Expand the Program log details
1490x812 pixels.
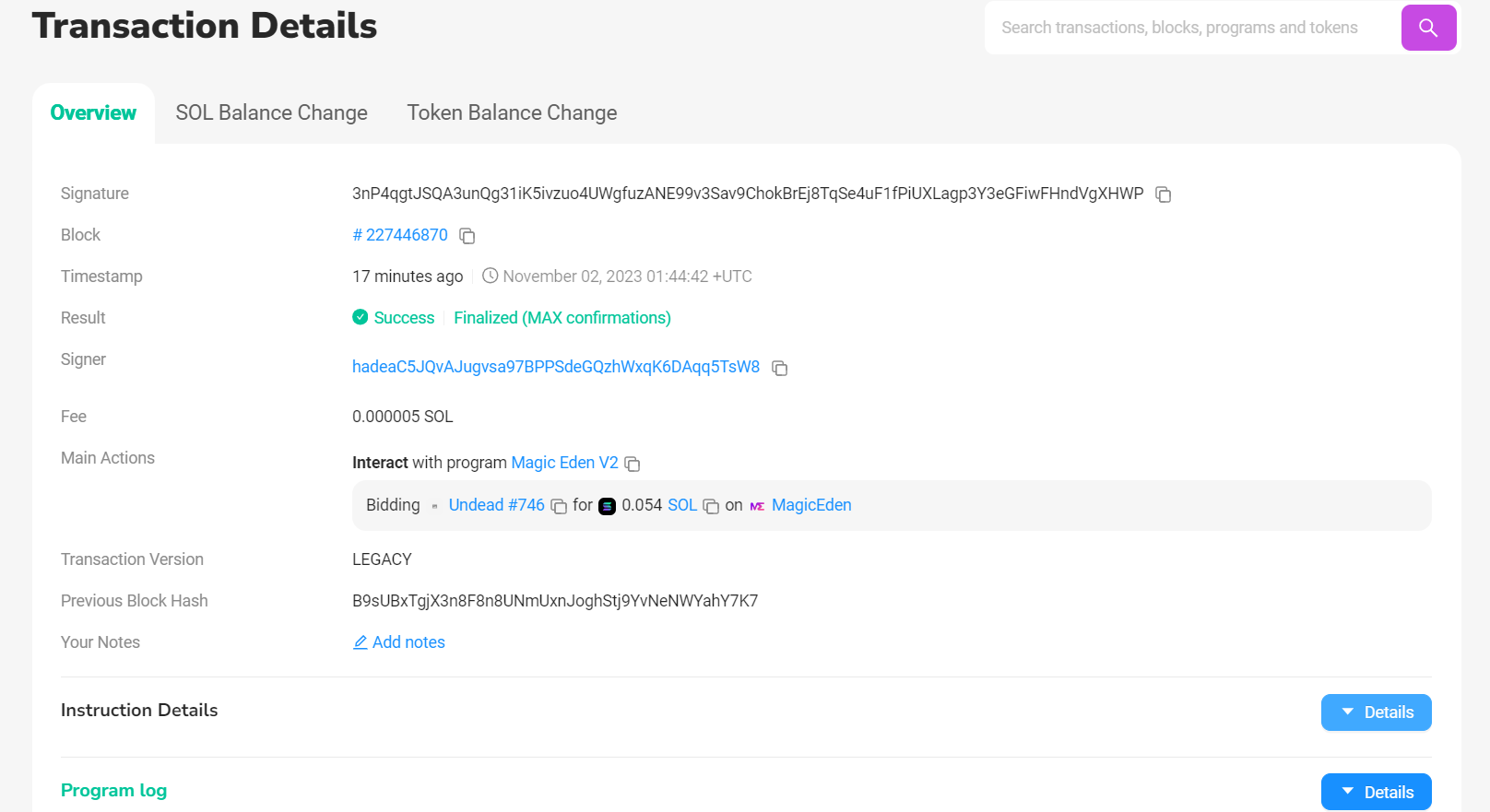1376,792
